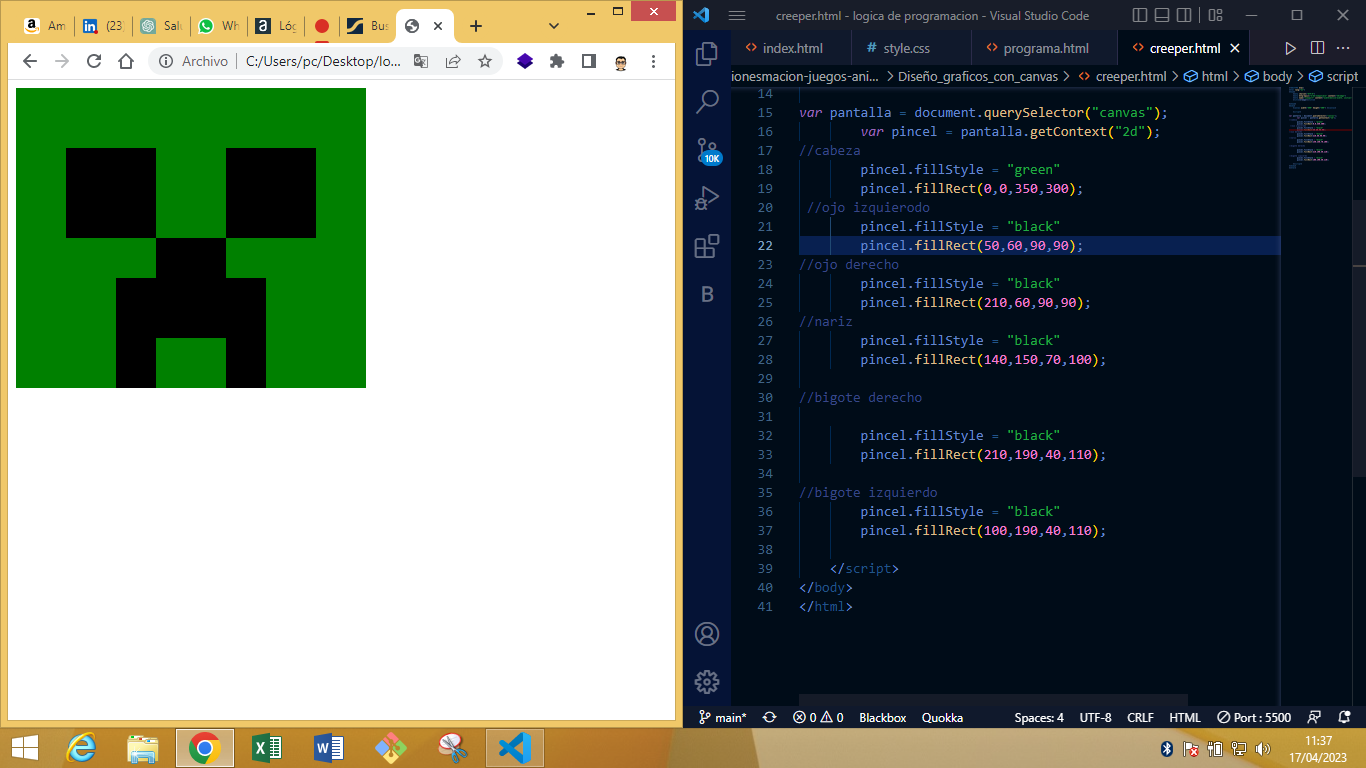Click Quokka in the status bar

click(x=942, y=717)
